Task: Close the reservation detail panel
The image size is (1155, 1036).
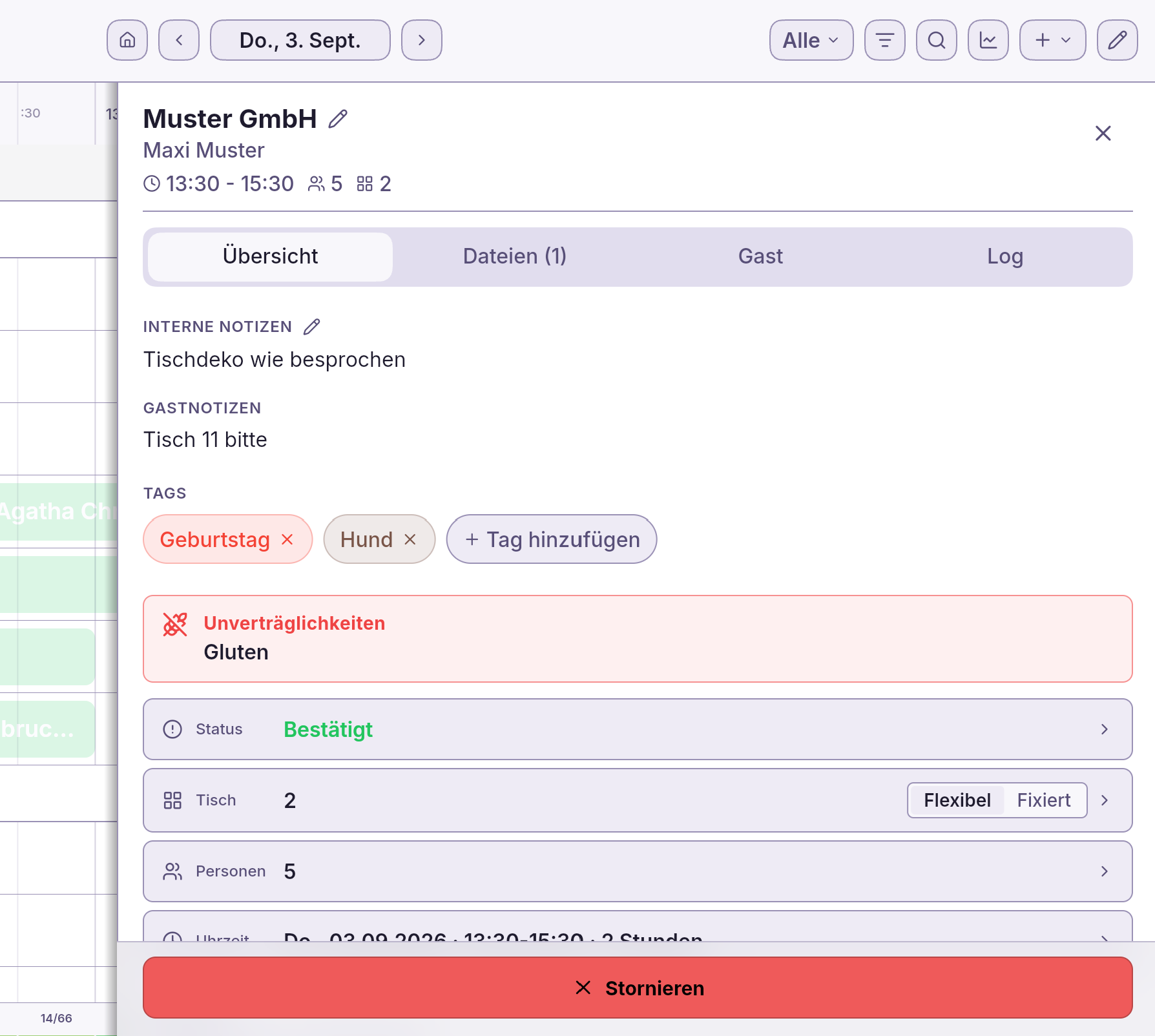Action: tap(1103, 133)
